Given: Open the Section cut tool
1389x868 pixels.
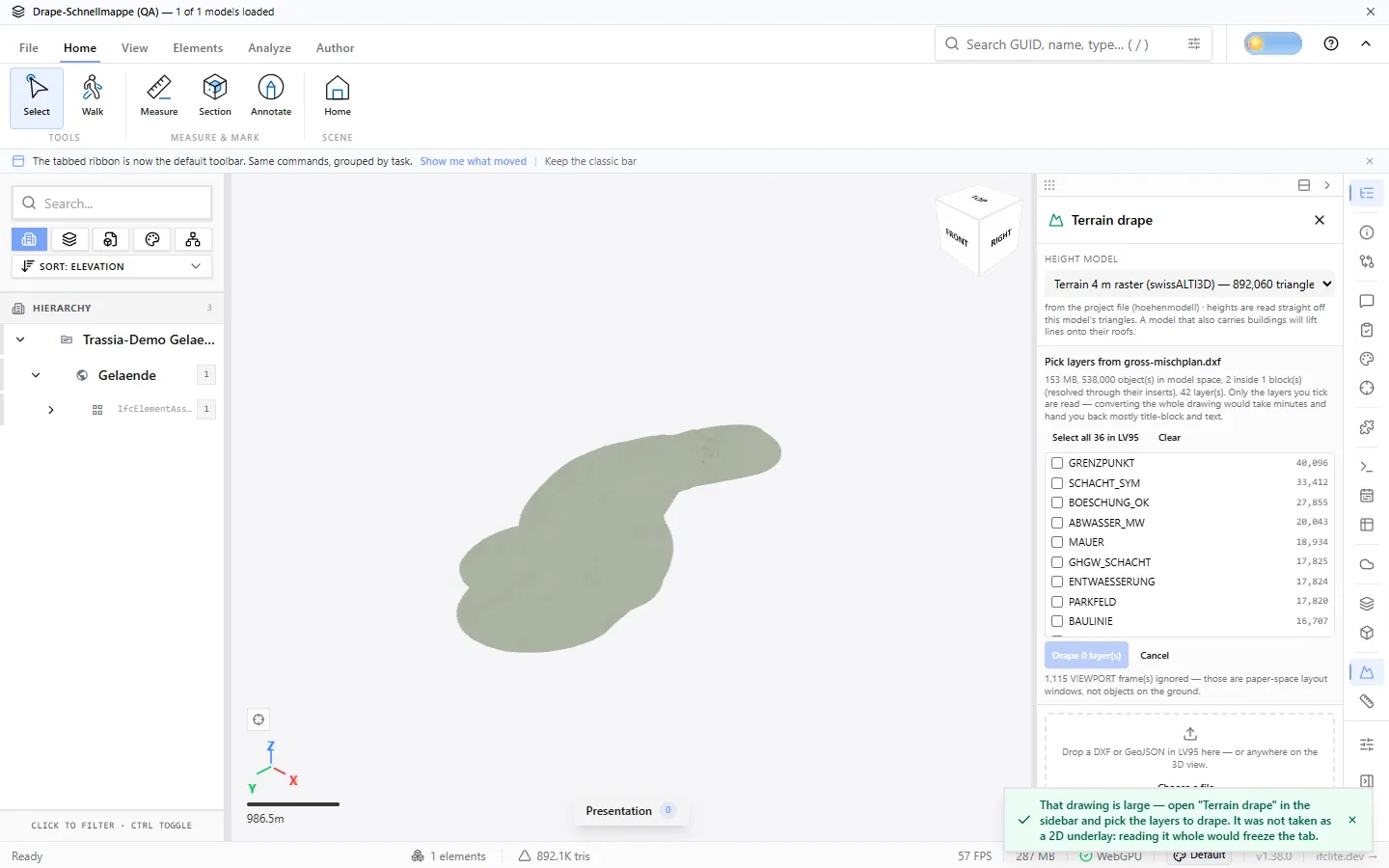Looking at the screenshot, I should point(215,96).
